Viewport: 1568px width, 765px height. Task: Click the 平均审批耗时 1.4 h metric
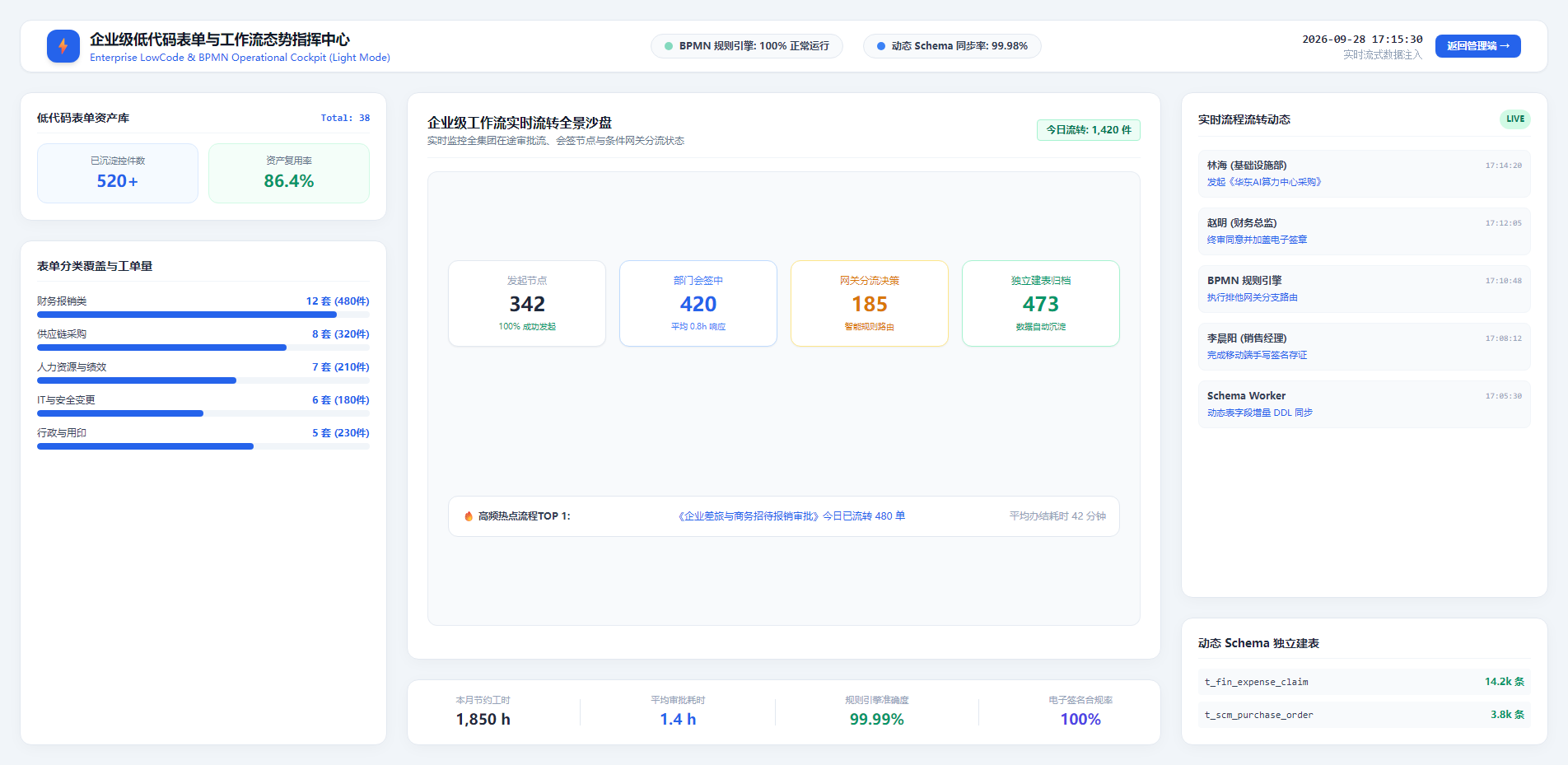[678, 711]
